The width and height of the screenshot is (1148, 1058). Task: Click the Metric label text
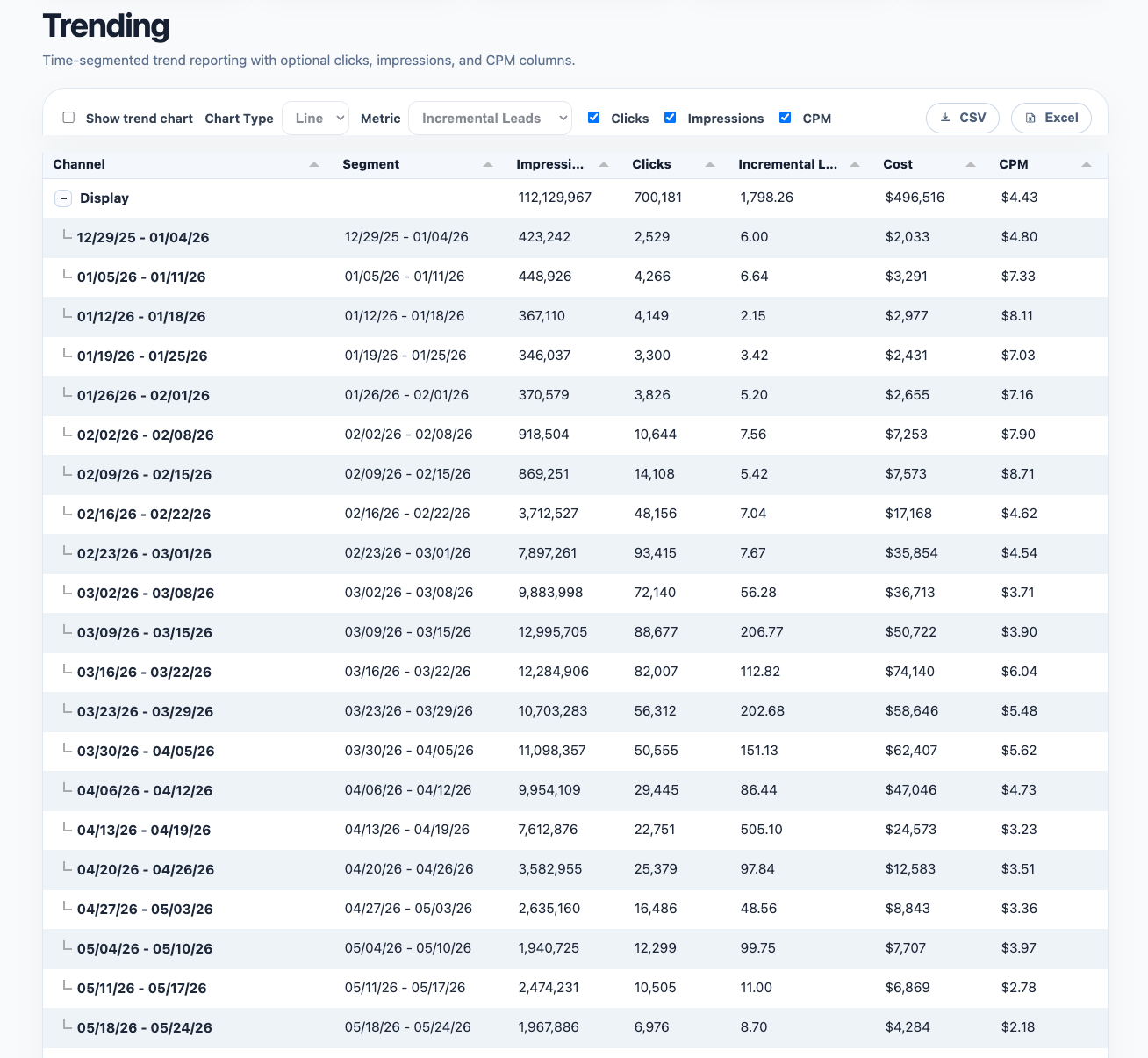pos(380,119)
